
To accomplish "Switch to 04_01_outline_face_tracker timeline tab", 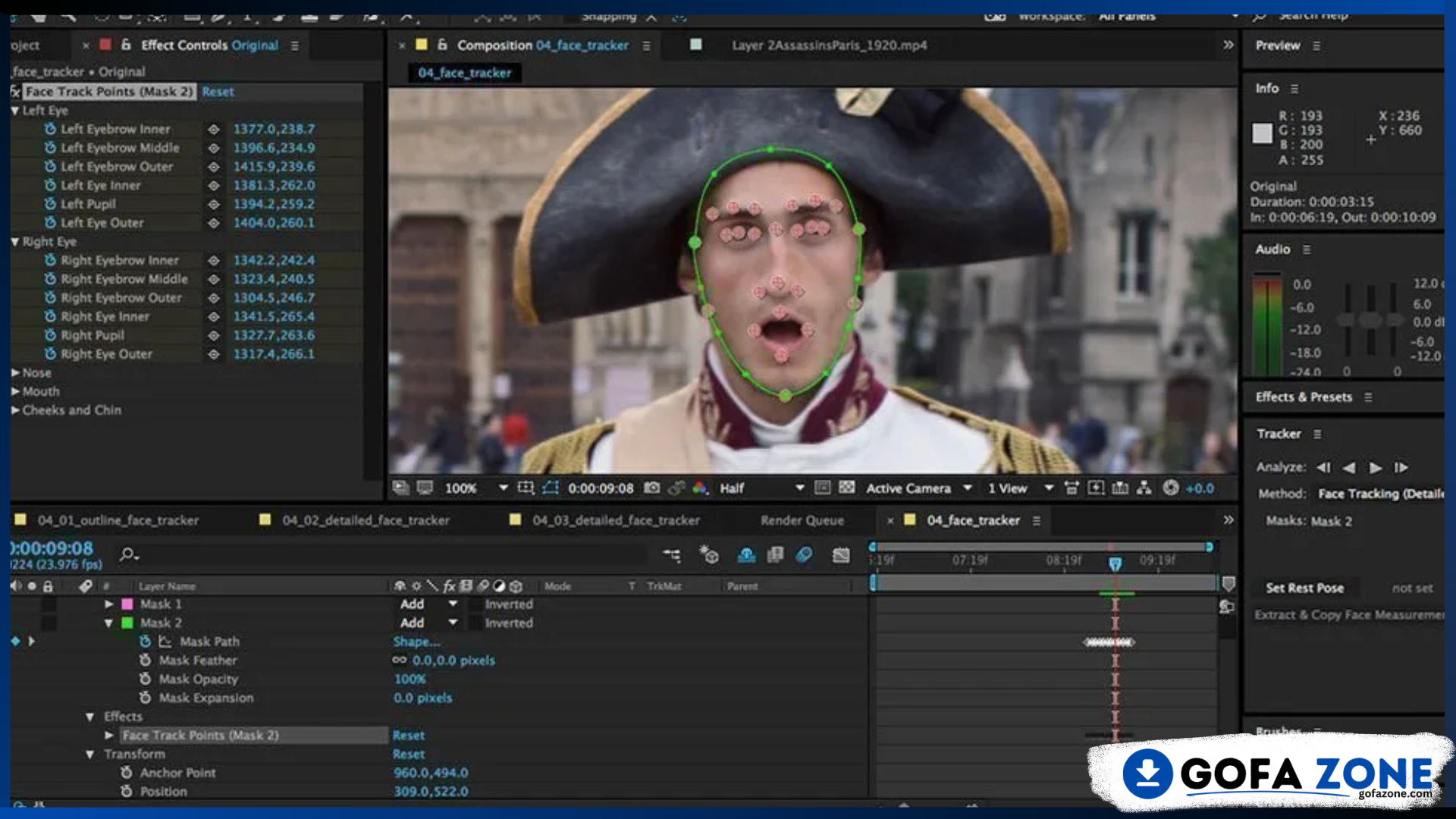I will [118, 520].
